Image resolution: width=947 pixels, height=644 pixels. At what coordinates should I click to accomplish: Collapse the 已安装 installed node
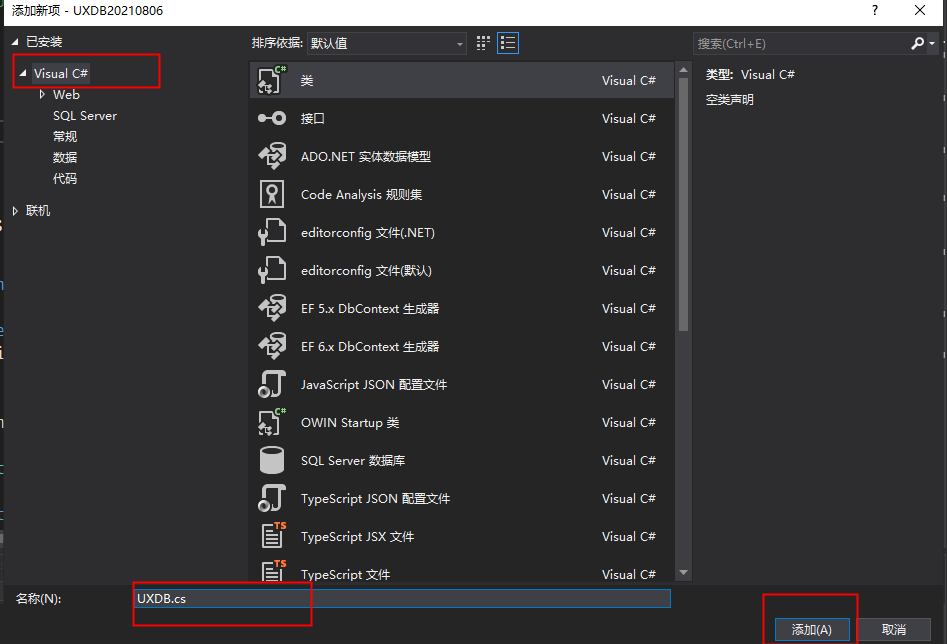click(15, 41)
